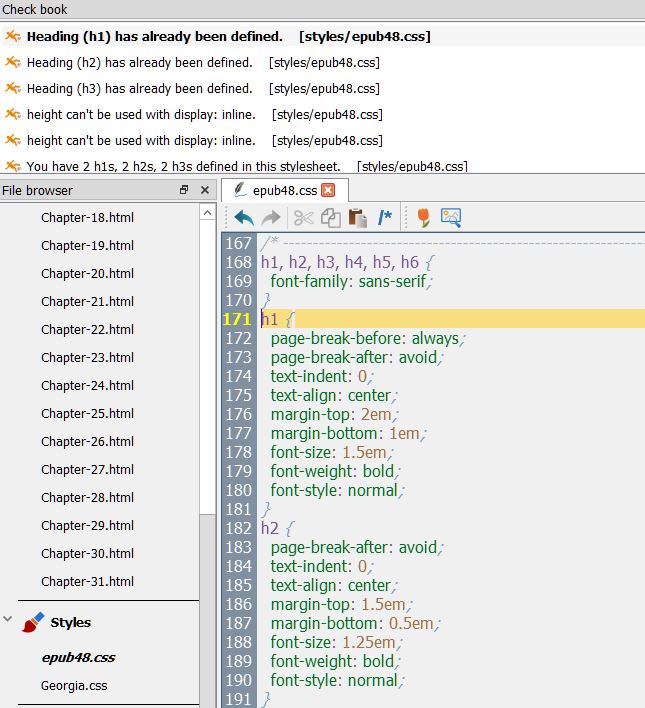Select the 'Heading (h2) has already been defined' error
Screen dimensions: 645x708
pyautogui.click(x=203, y=62)
